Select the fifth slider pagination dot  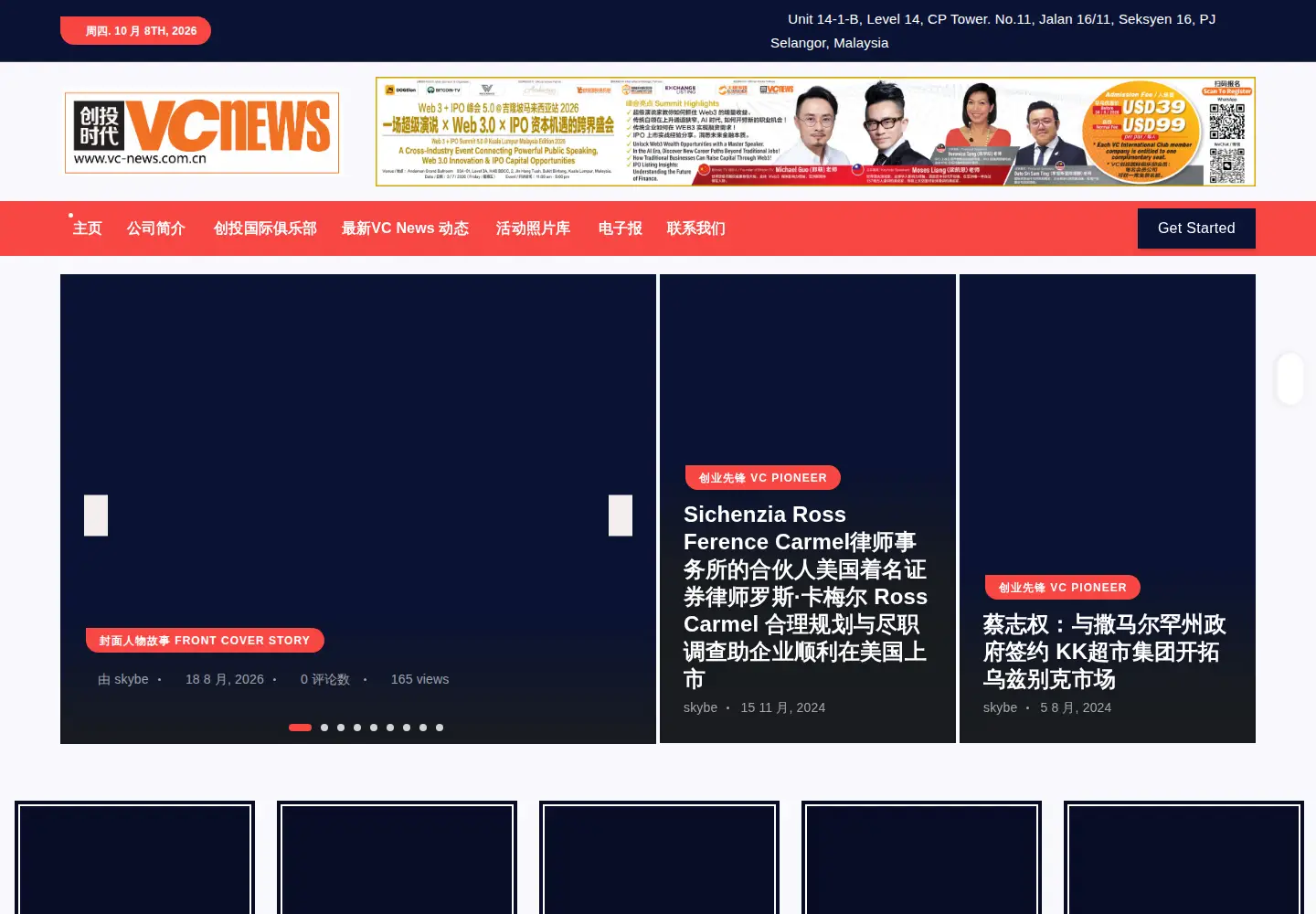[x=374, y=728]
